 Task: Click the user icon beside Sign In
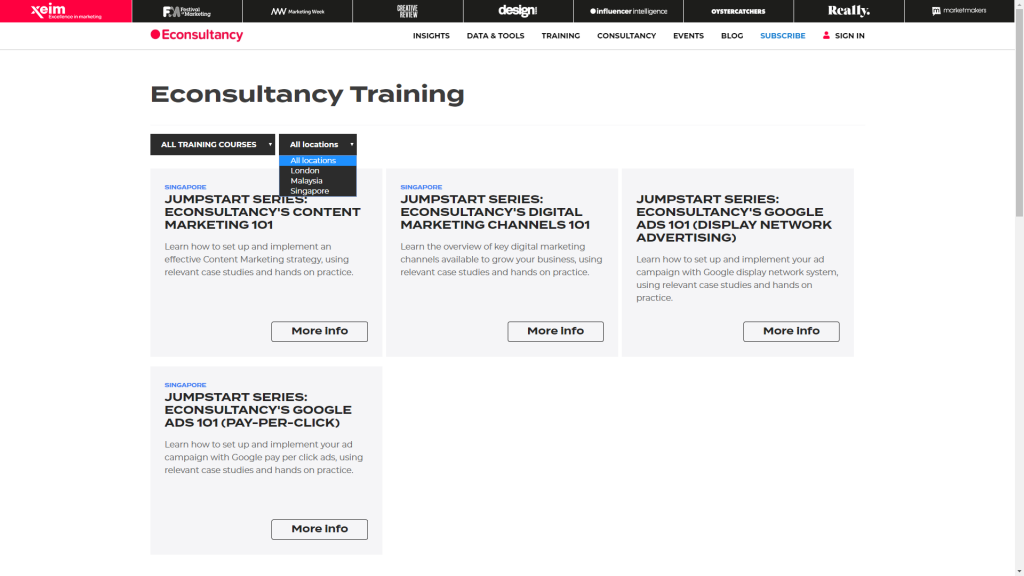[826, 35]
